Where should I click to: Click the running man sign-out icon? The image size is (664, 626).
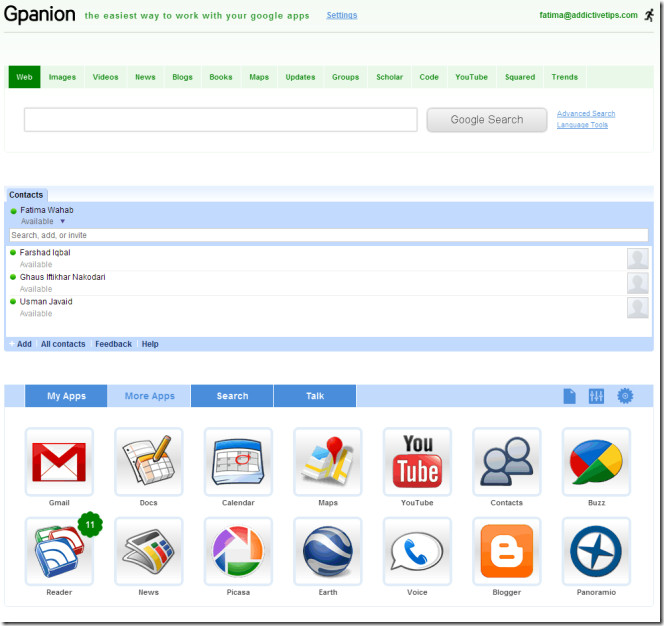coord(649,15)
